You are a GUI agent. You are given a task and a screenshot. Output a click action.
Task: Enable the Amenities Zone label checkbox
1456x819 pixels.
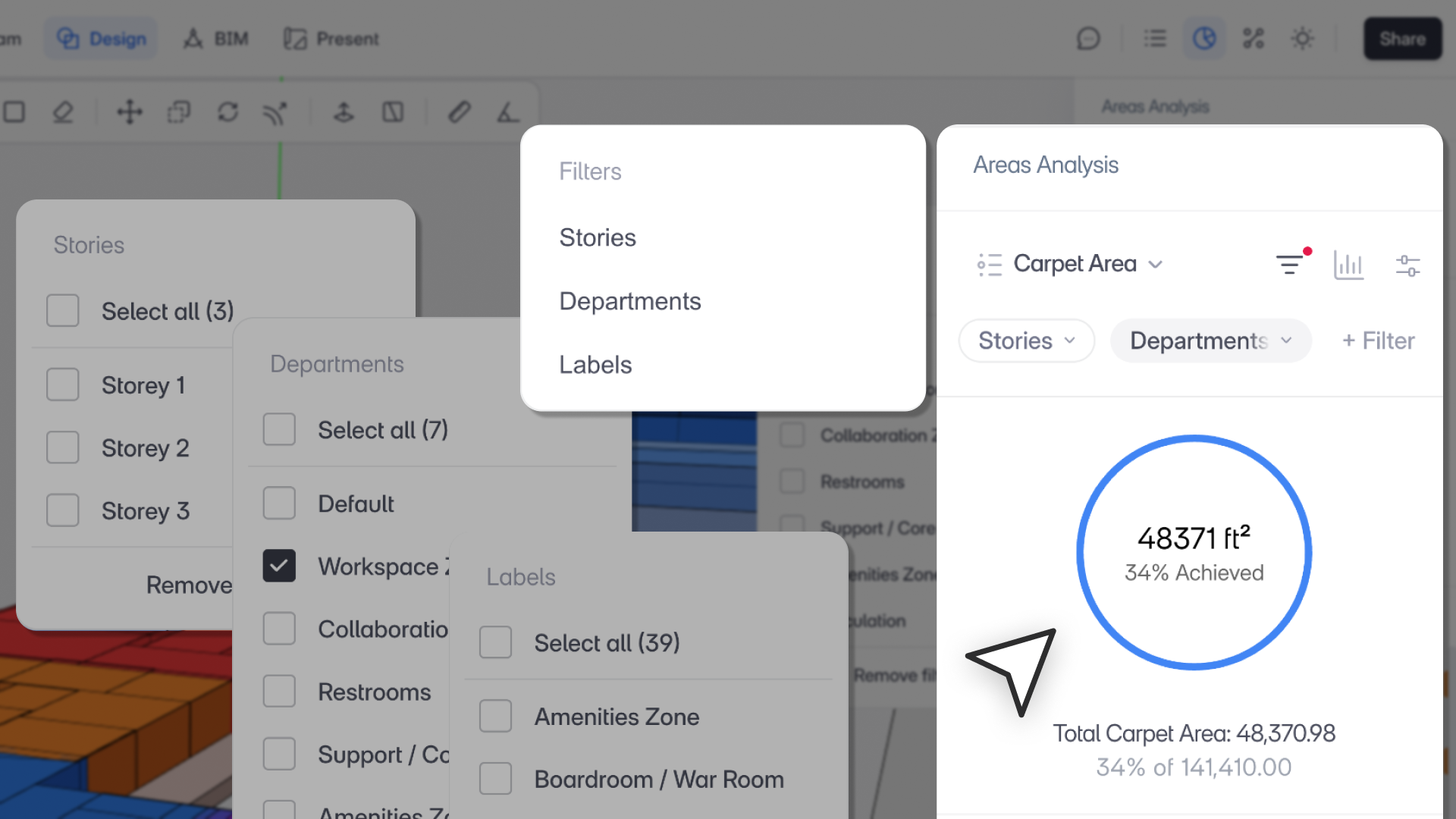pyautogui.click(x=495, y=716)
